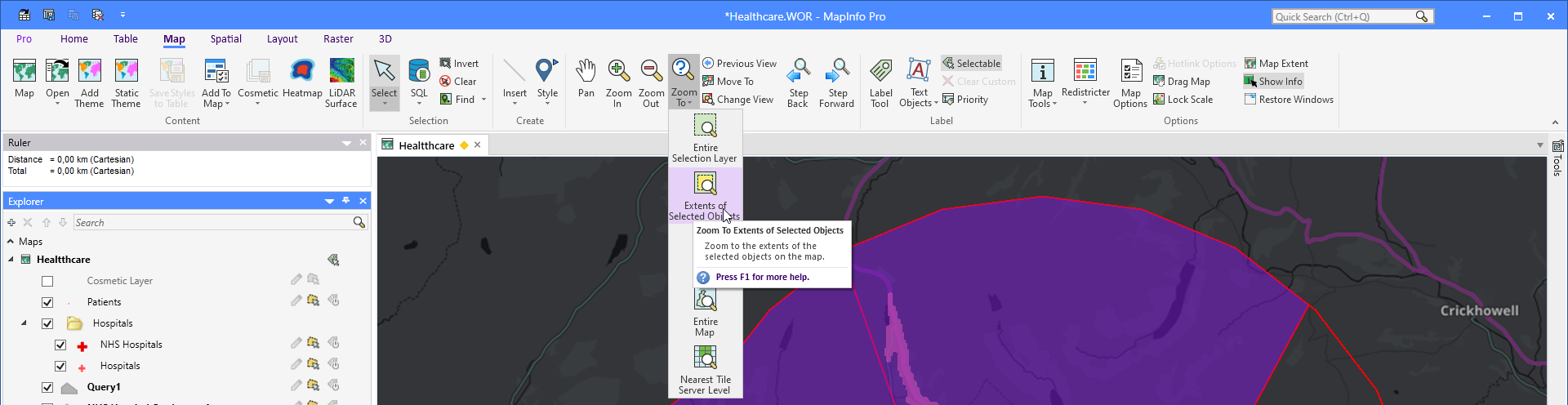Screen dimensions: 1568x405
Task: Click auto-label icon on Query1 row
Action: coord(333,385)
